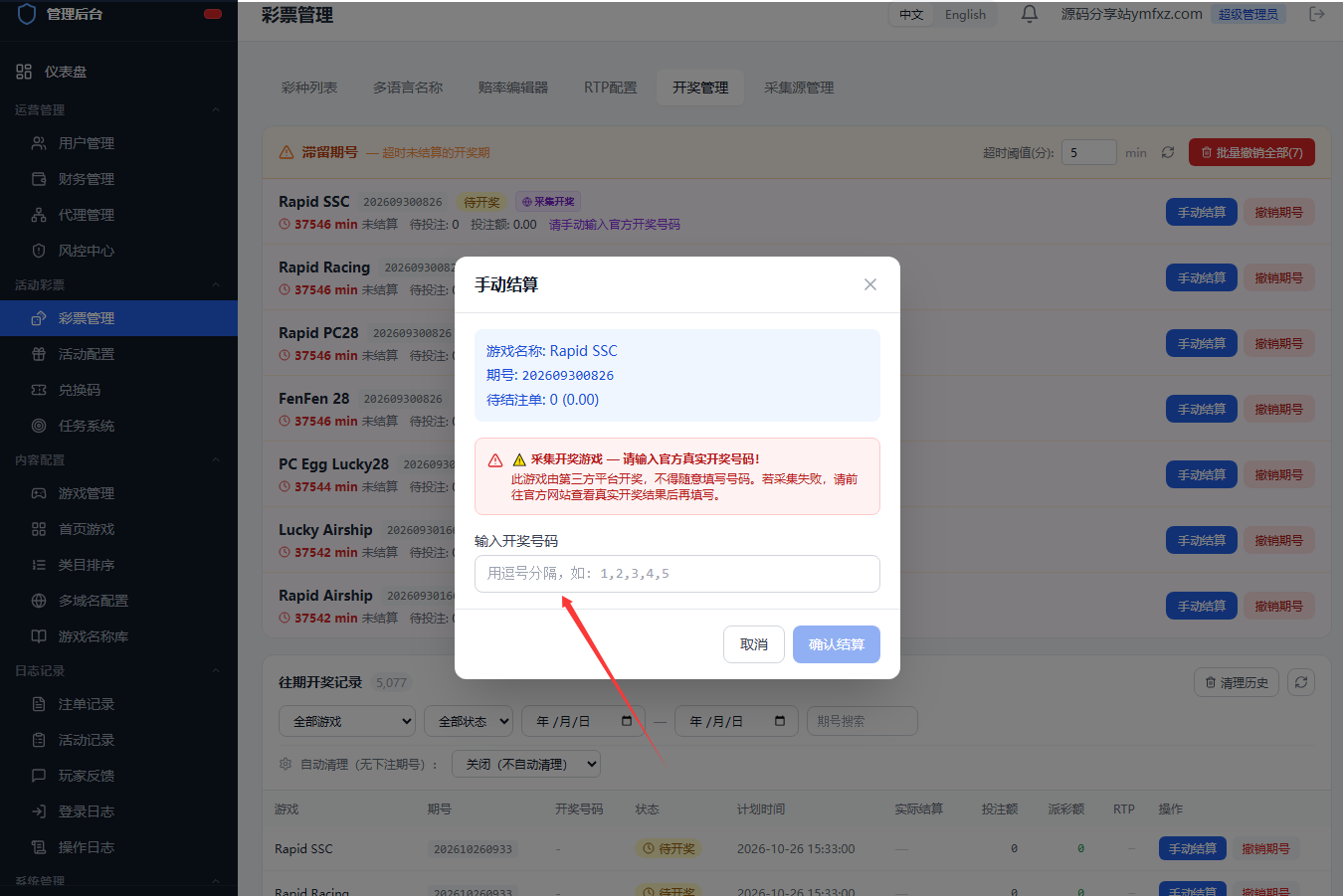Viewport: 1343px width, 896px height.
Task: Click the 超时阈值 minutes input field
Action: (1088, 152)
